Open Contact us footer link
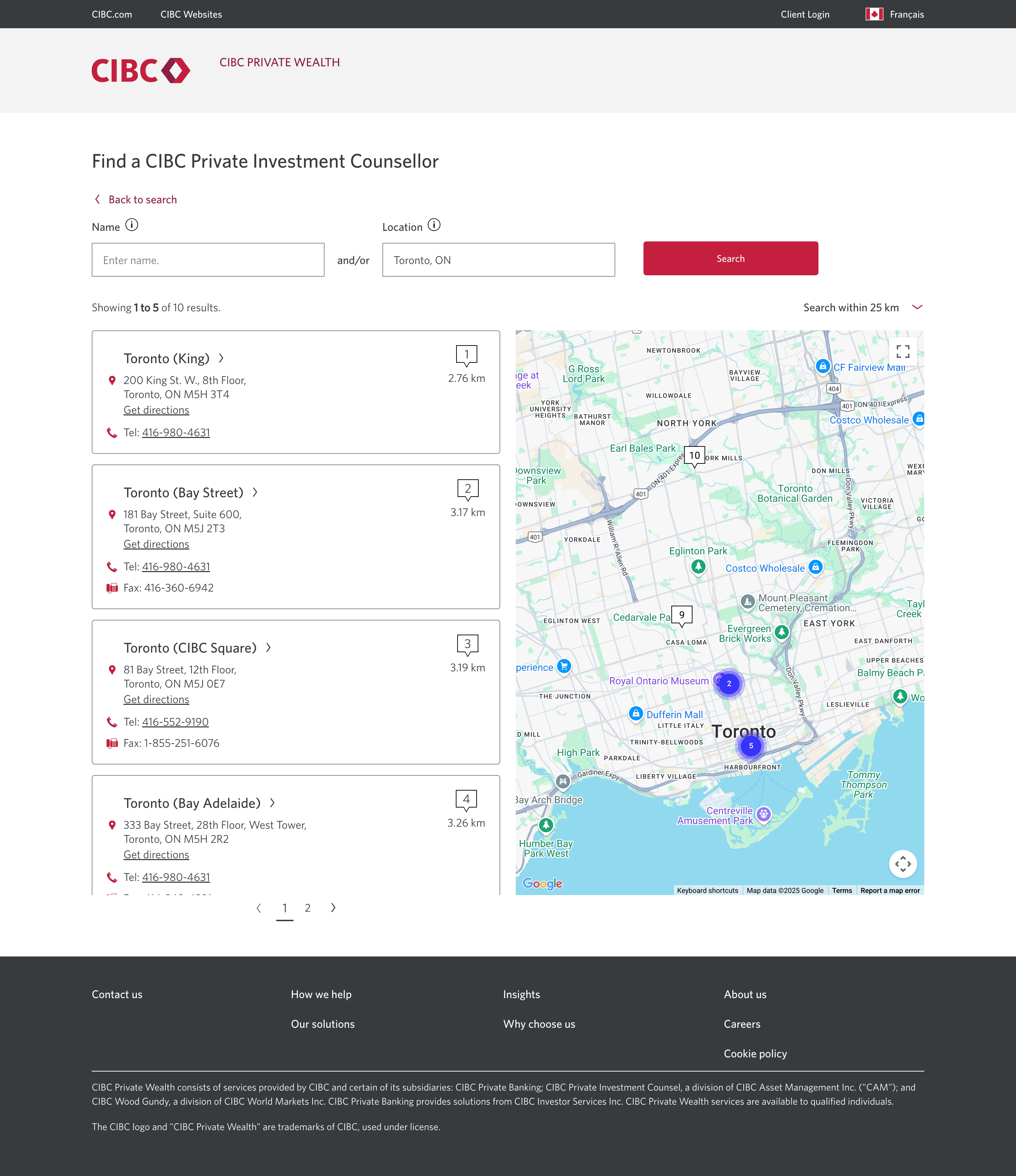 tap(117, 994)
